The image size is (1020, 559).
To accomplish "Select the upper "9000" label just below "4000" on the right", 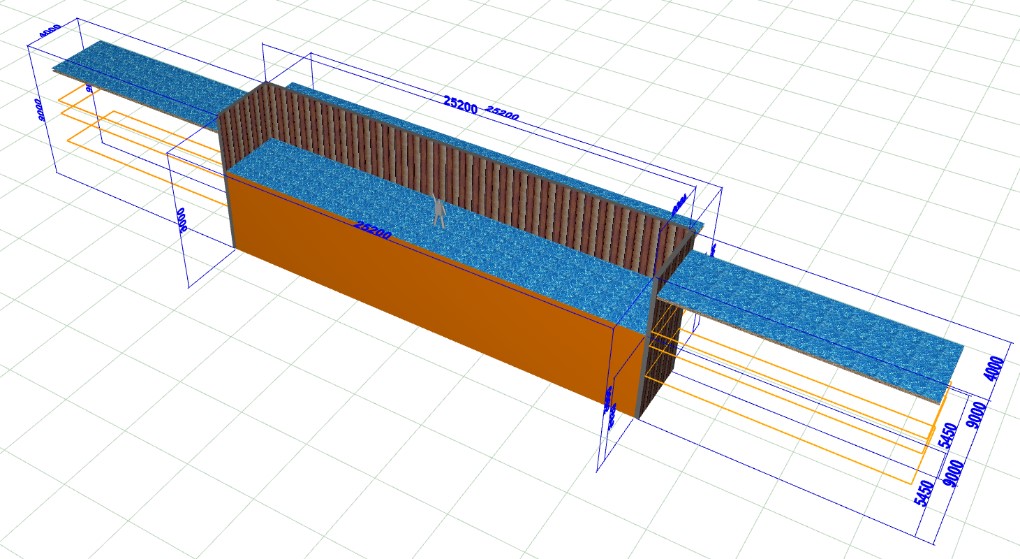I will 977,415.
